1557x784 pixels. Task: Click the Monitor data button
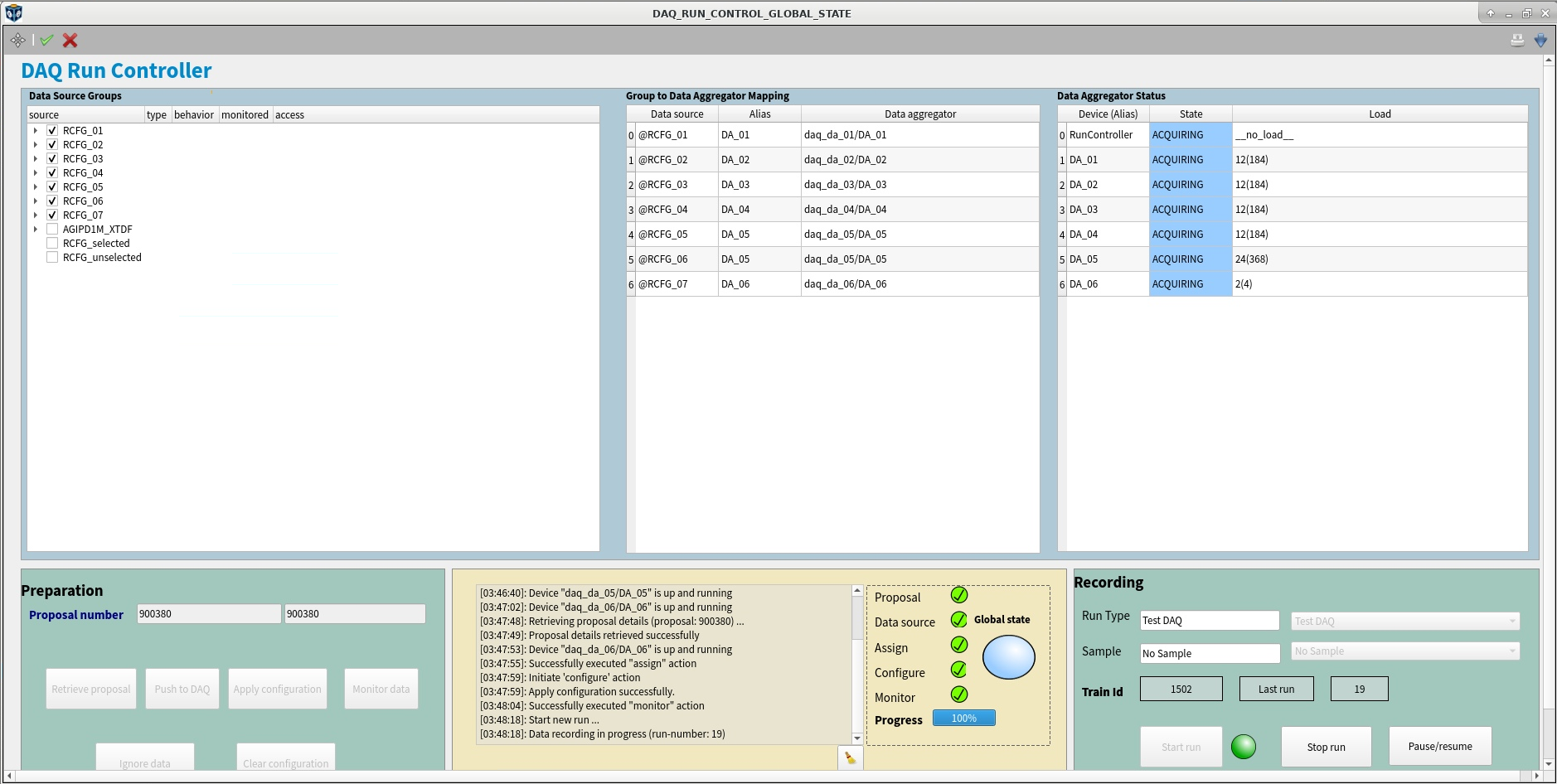381,688
